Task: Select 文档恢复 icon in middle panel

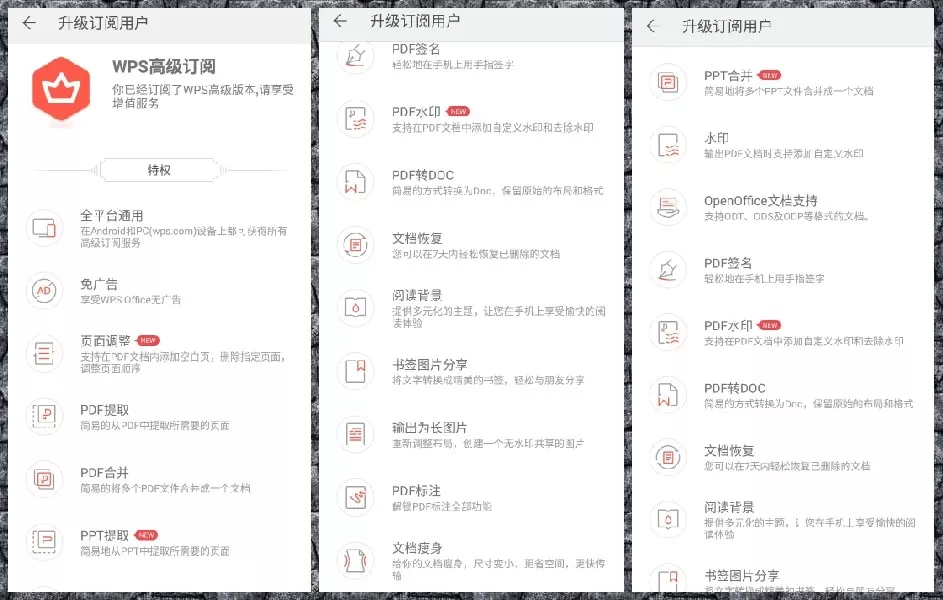Action: 355,245
